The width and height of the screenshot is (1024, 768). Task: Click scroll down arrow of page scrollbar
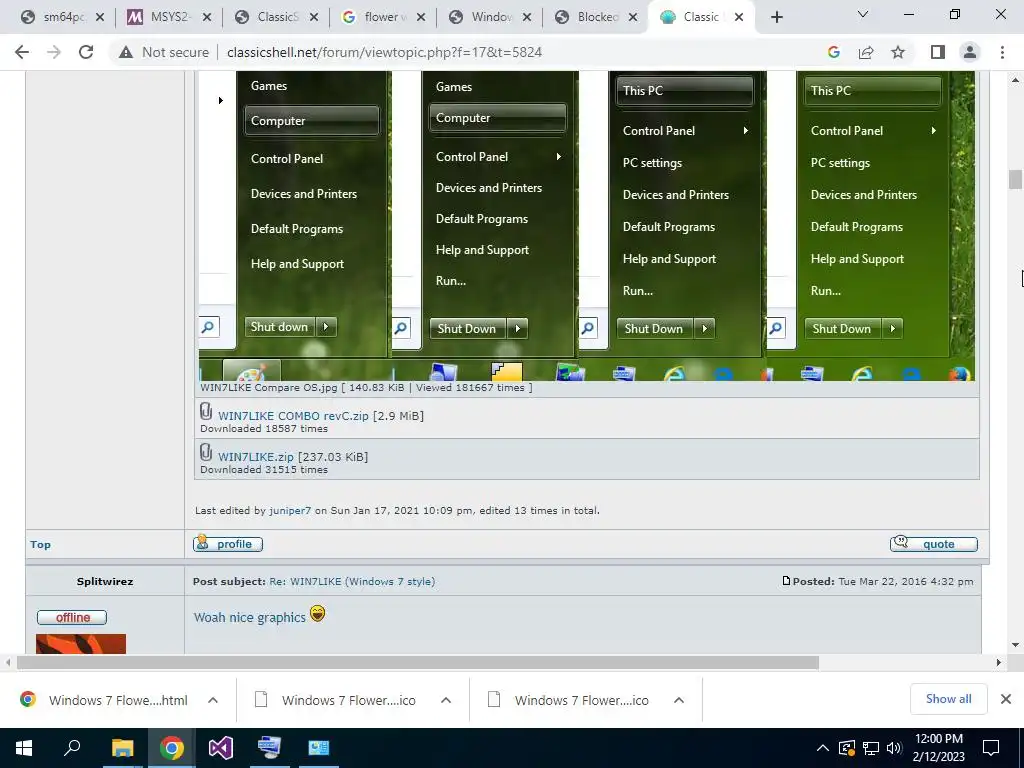[1015, 645]
